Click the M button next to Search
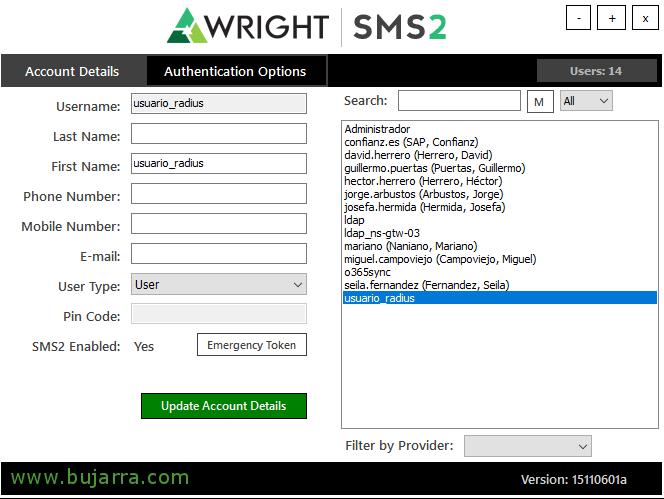 pos(540,102)
